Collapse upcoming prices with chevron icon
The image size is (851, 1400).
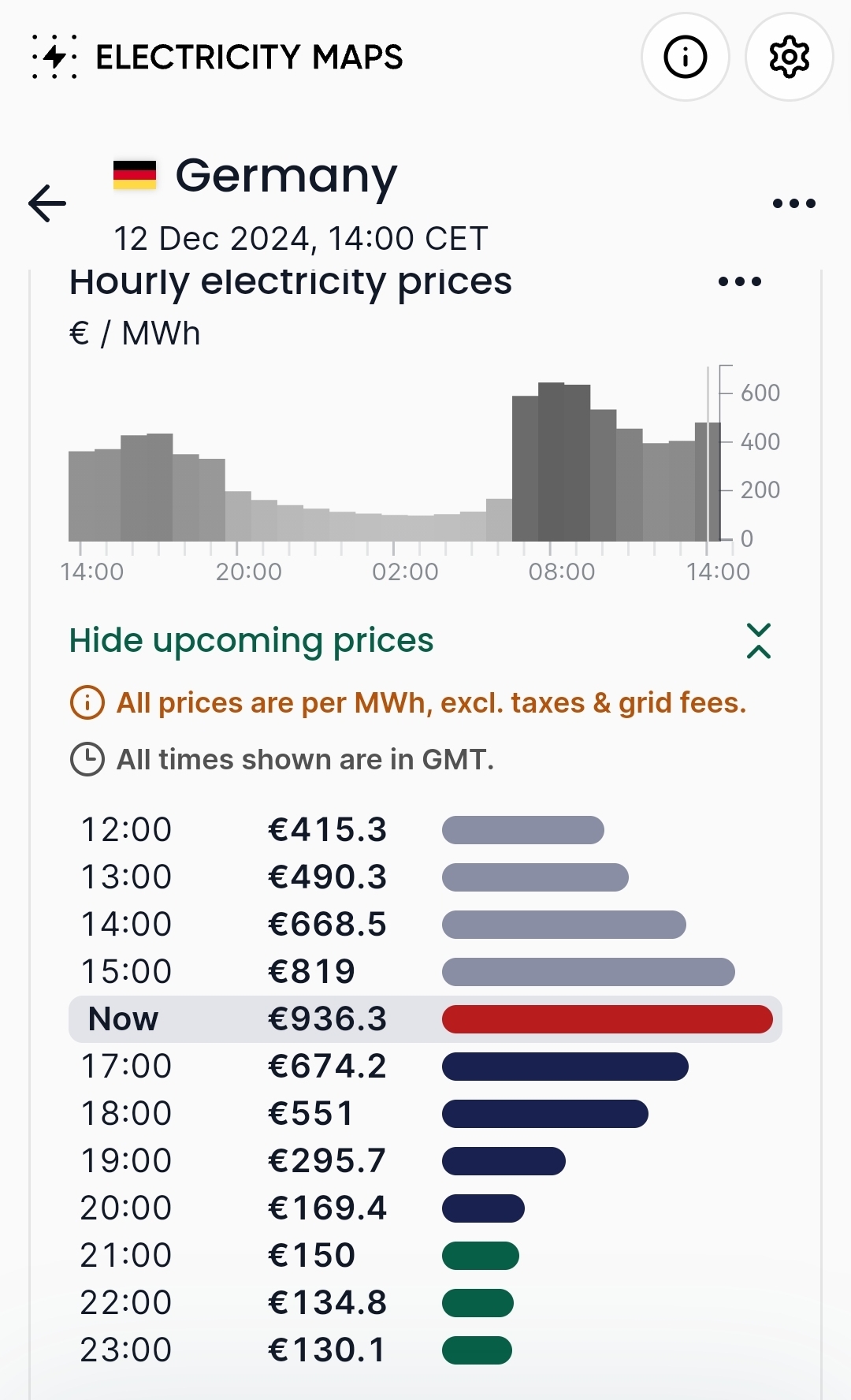click(758, 641)
